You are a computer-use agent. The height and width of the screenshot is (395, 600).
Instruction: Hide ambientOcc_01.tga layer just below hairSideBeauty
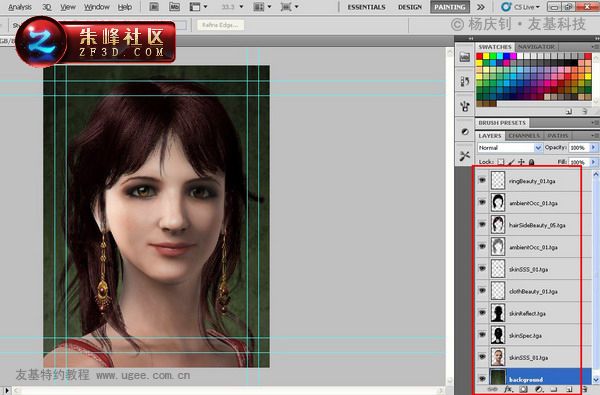[x=482, y=246]
